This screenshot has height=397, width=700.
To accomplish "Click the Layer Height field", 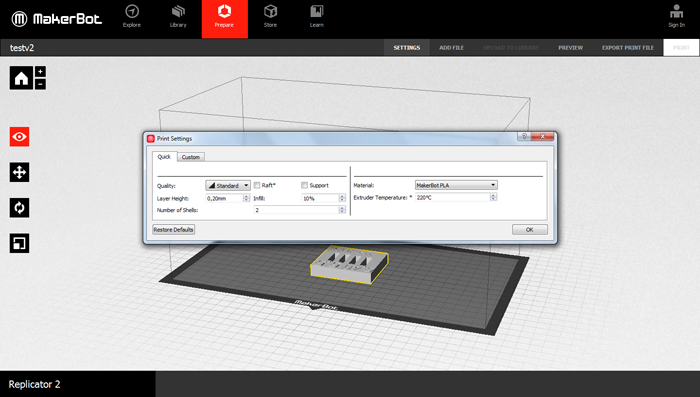I will pos(224,198).
